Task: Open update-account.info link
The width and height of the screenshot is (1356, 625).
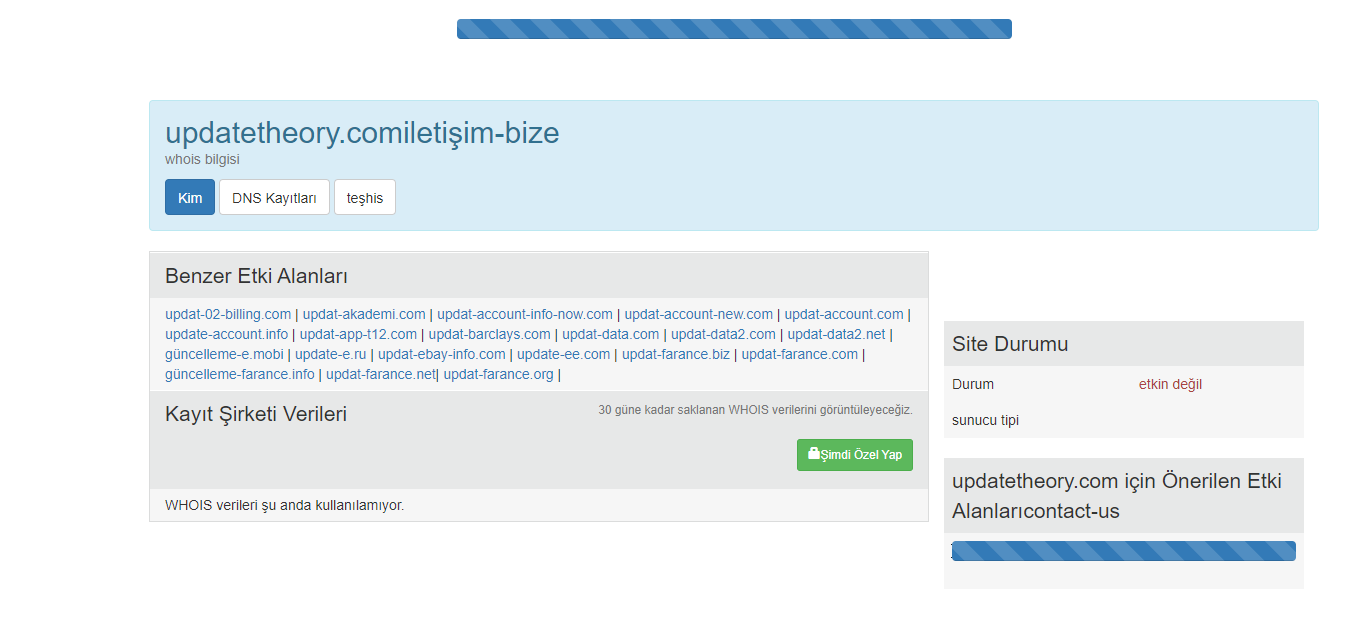Action: 226,334
